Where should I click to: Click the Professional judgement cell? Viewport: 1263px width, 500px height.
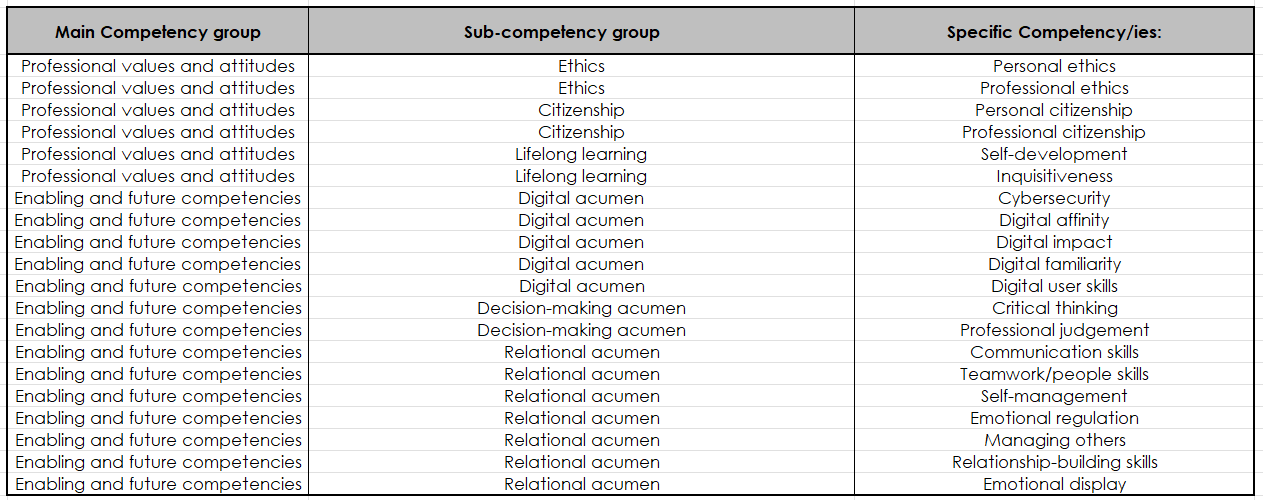[1054, 330]
